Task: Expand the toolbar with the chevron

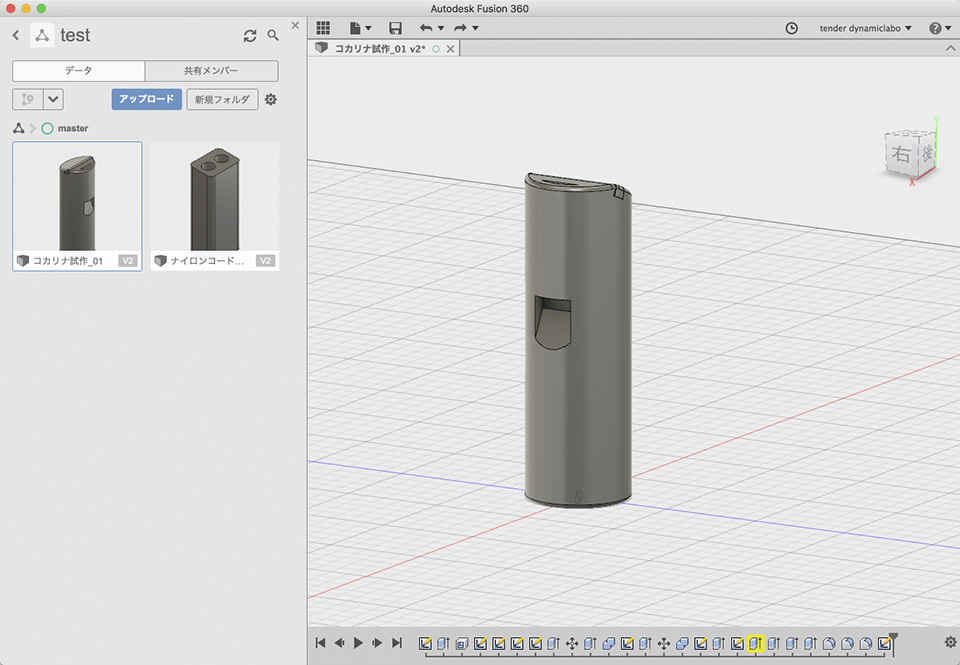Action: 950,48
